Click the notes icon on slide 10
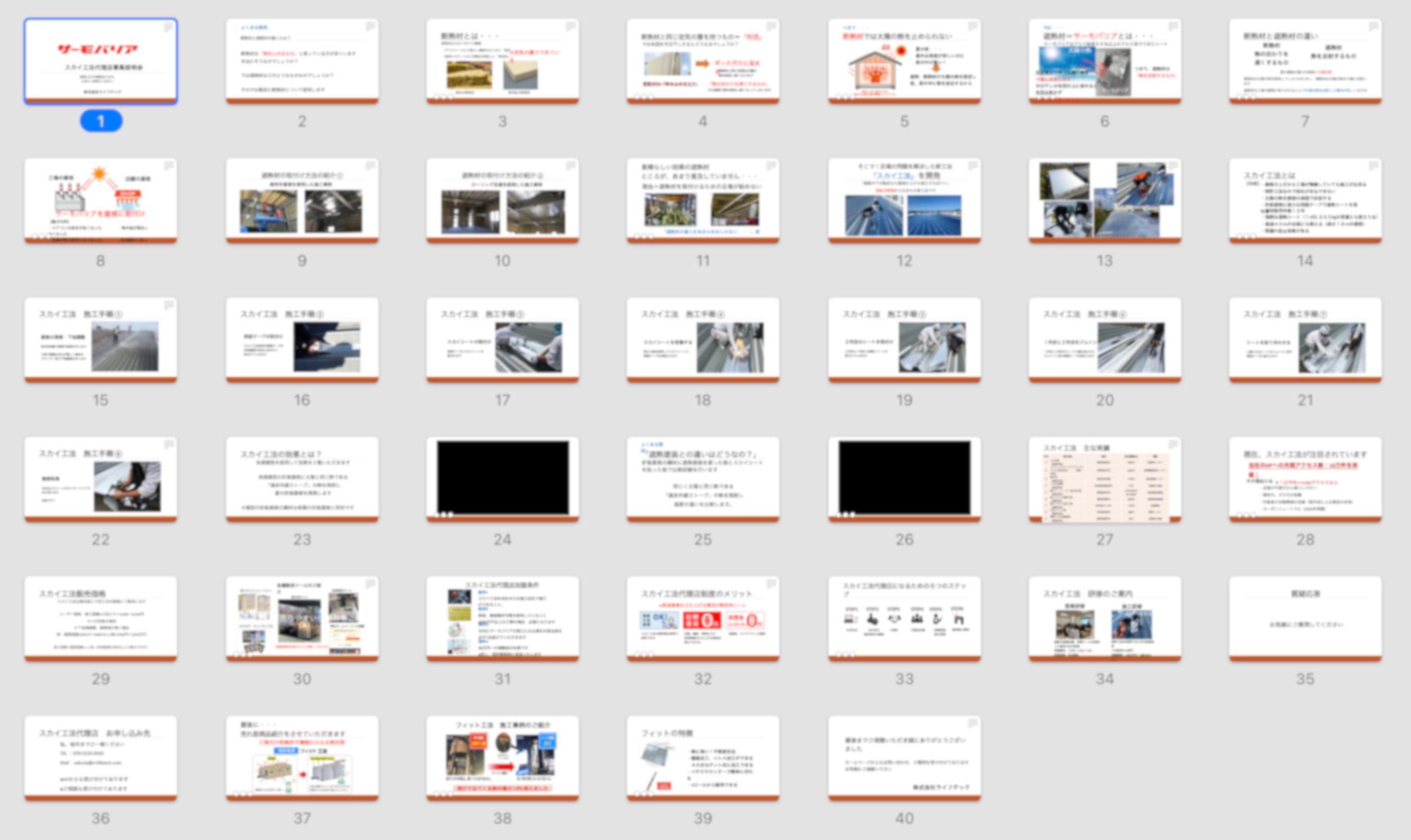Viewport: 1411px width, 840px height. point(571,166)
